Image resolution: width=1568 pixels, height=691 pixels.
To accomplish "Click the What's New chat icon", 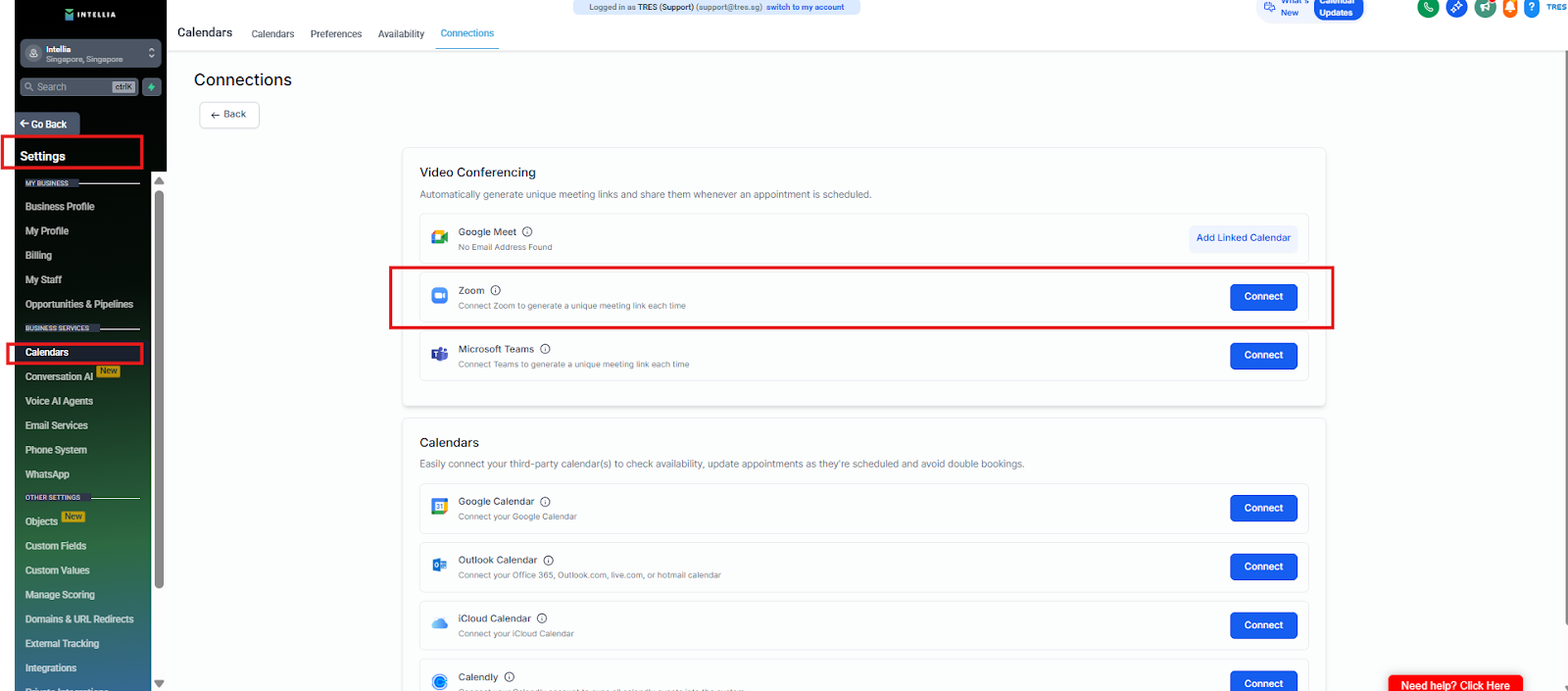I will pos(1269,7).
